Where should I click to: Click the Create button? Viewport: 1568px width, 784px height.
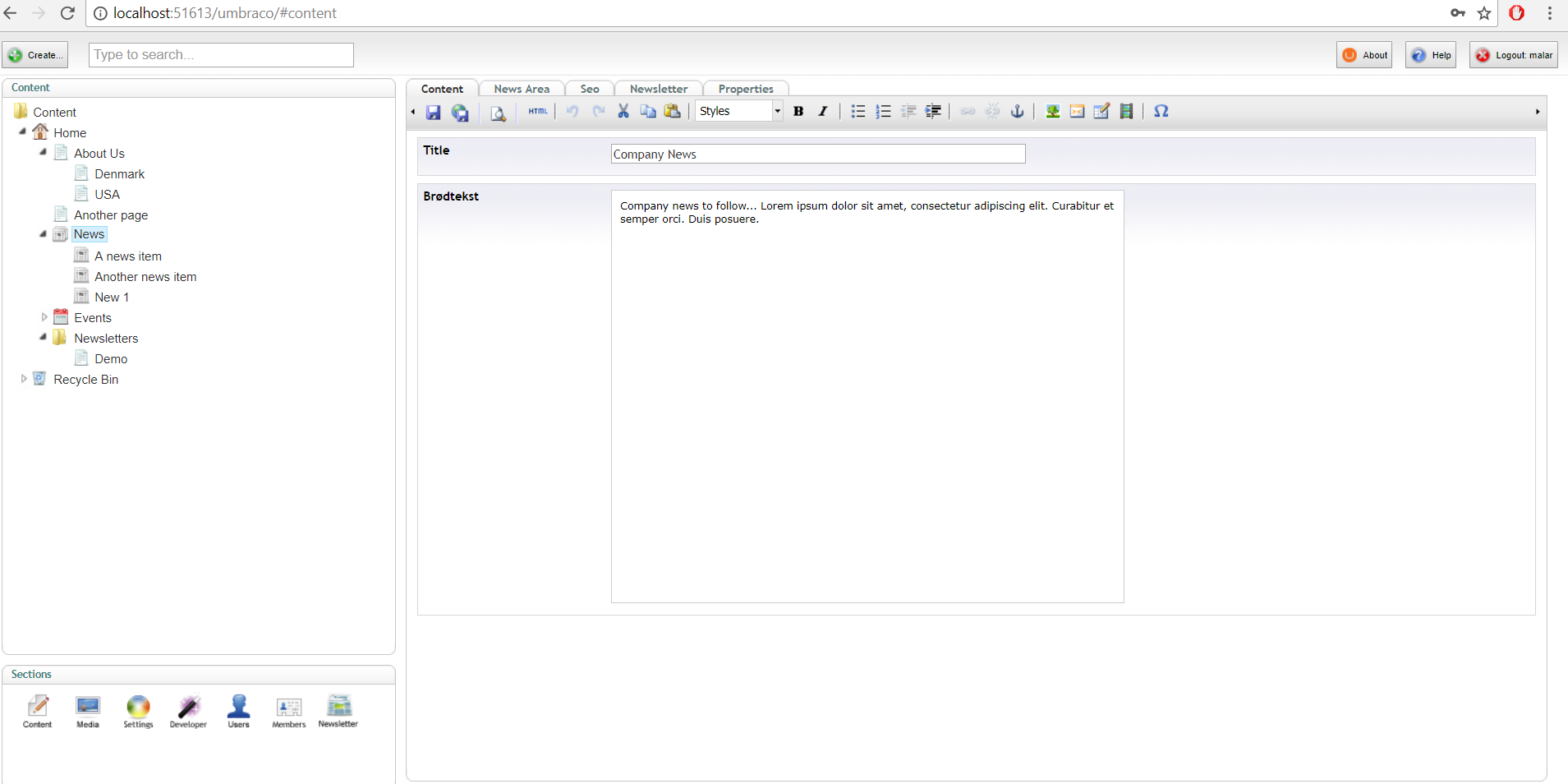point(35,55)
